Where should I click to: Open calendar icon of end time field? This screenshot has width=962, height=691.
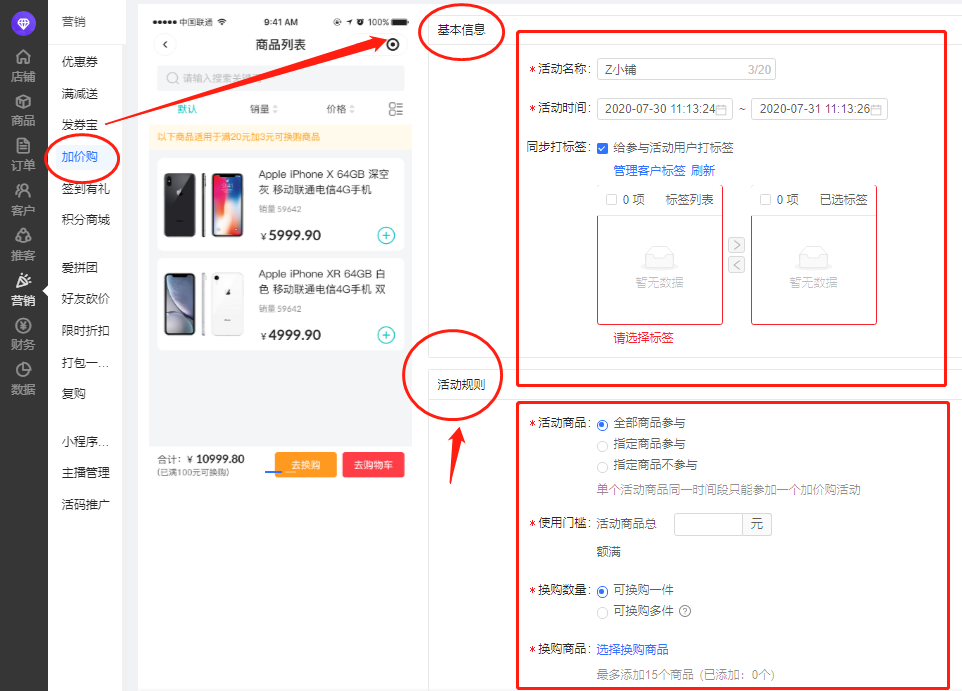[x=876, y=109]
